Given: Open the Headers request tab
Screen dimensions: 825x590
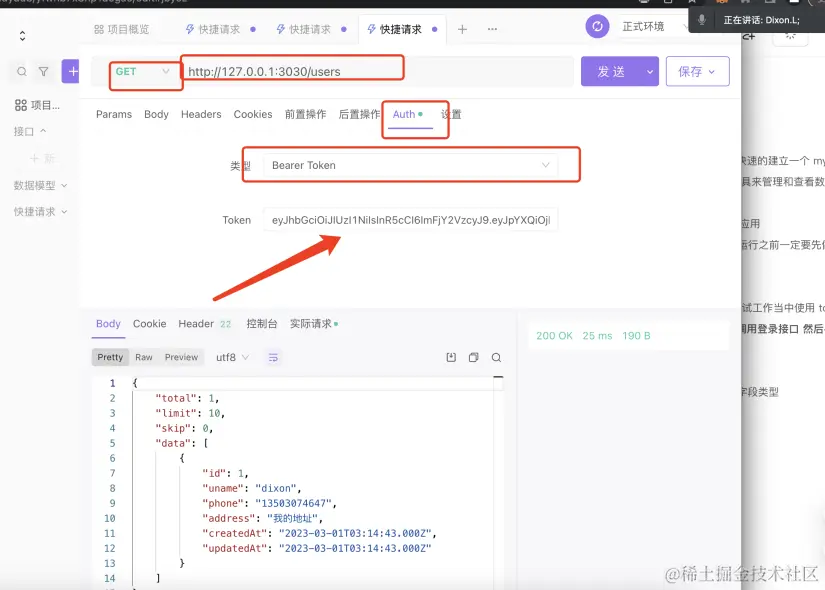Looking at the screenshot, I should tap(201, 114).
